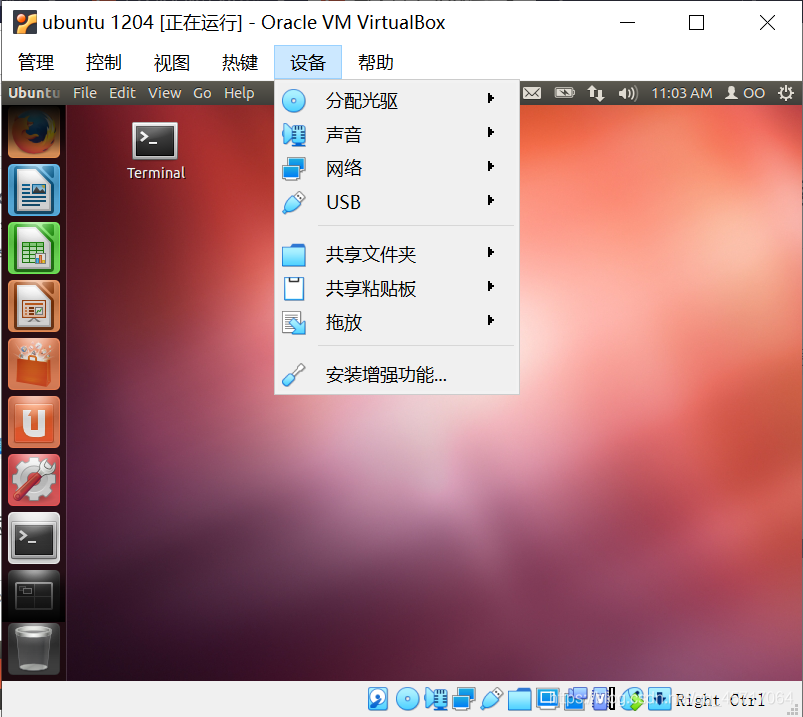The height and width of the screenshot is (717, 803).
Task: Expand the arrow beside 拖放
Action: click(491, 320)
